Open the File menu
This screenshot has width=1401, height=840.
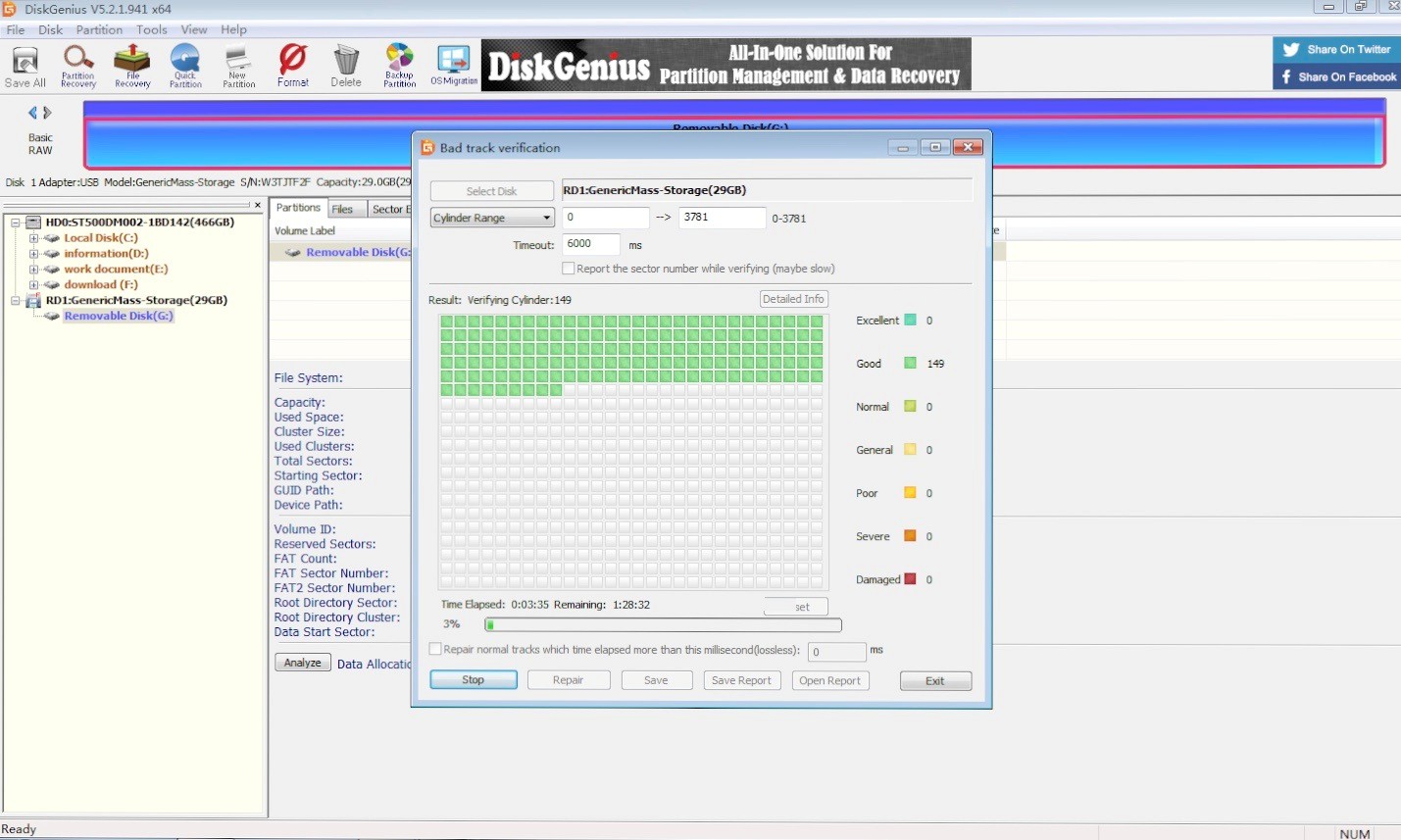tap(16, 29)
